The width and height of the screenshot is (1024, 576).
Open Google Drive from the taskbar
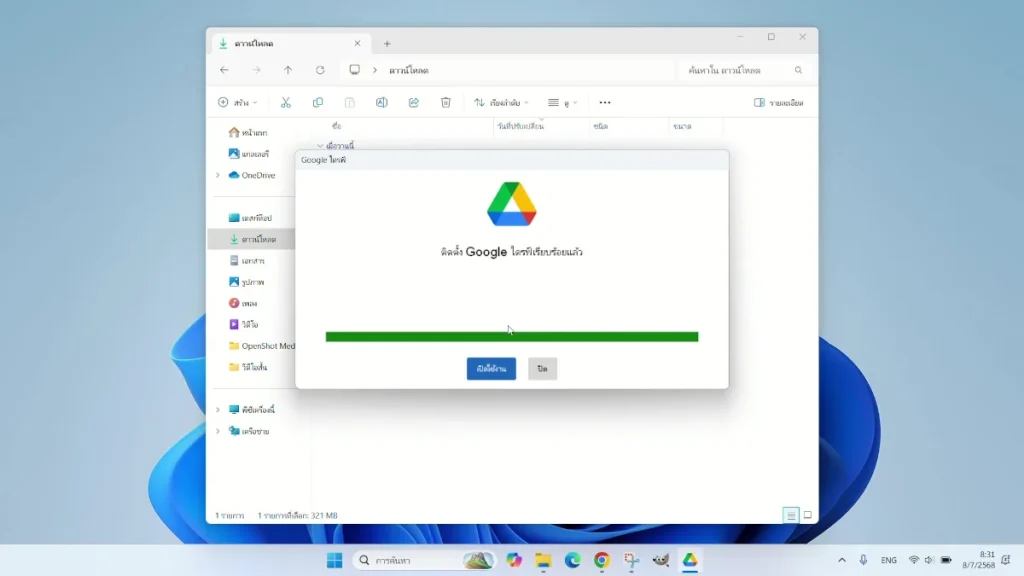coord(690,560)
